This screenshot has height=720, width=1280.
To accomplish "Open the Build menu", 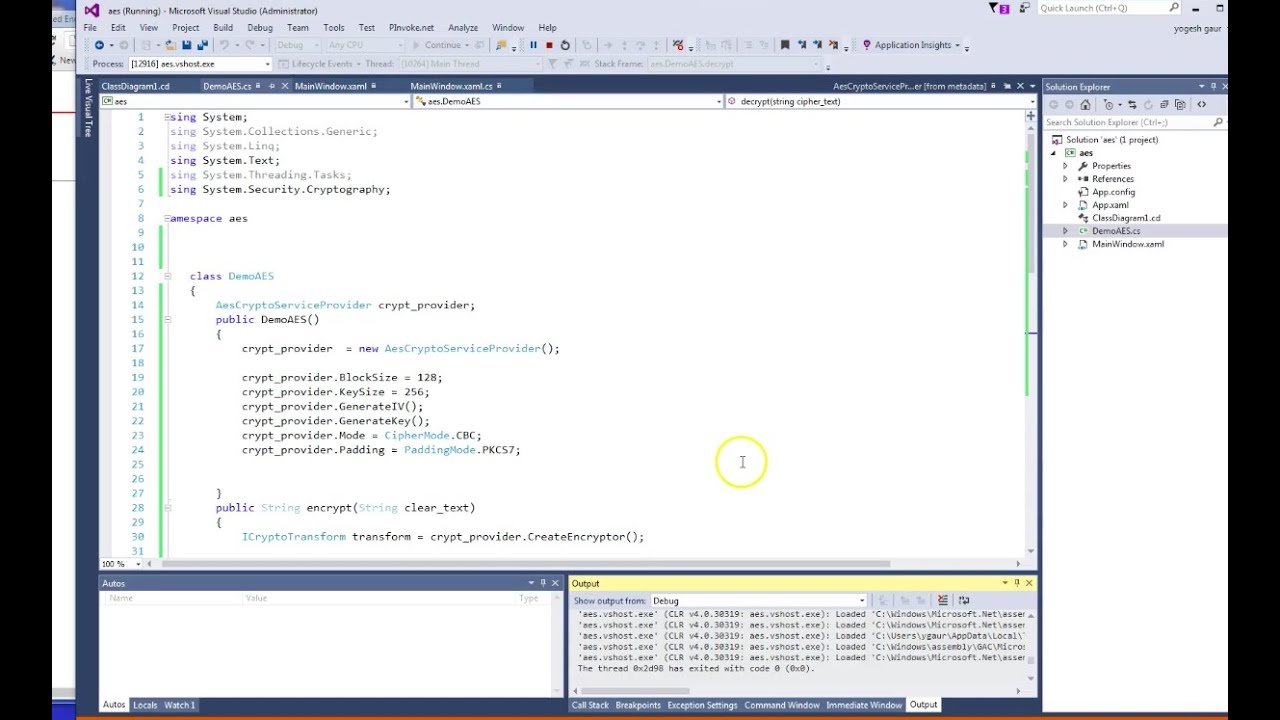I will [223, 28].
